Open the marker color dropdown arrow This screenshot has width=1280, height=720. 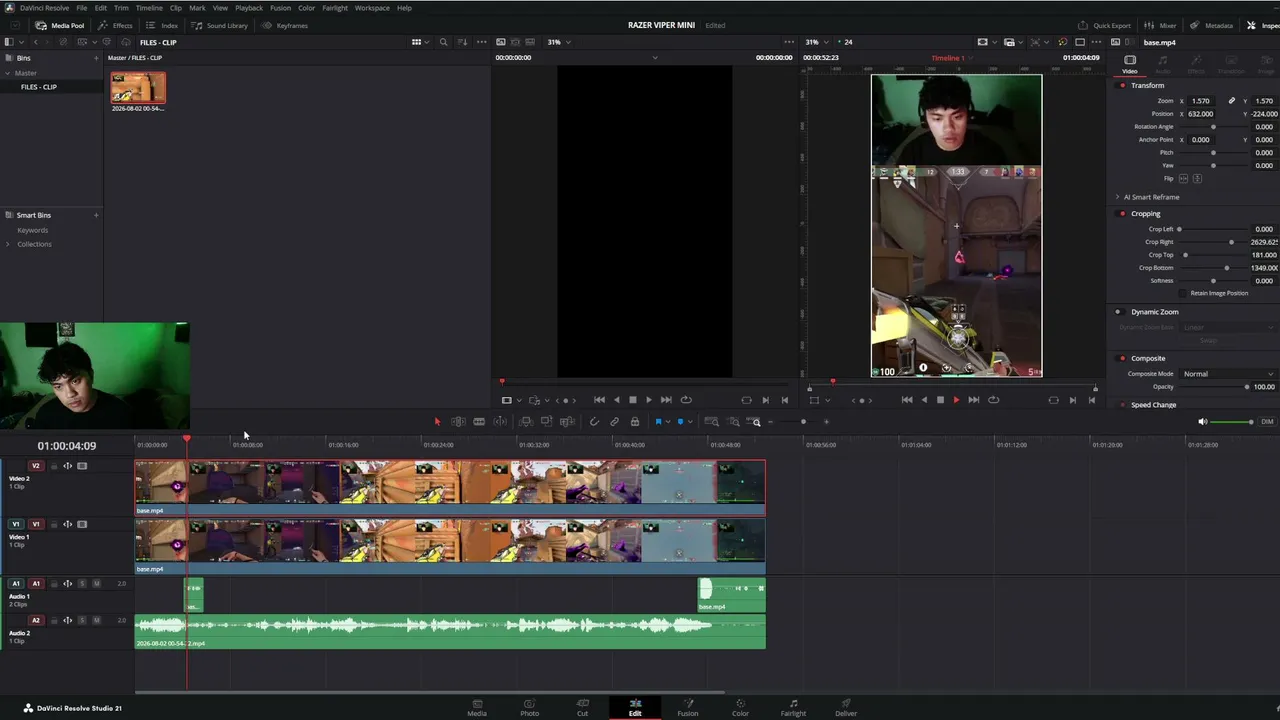click(x=689, y=422)
